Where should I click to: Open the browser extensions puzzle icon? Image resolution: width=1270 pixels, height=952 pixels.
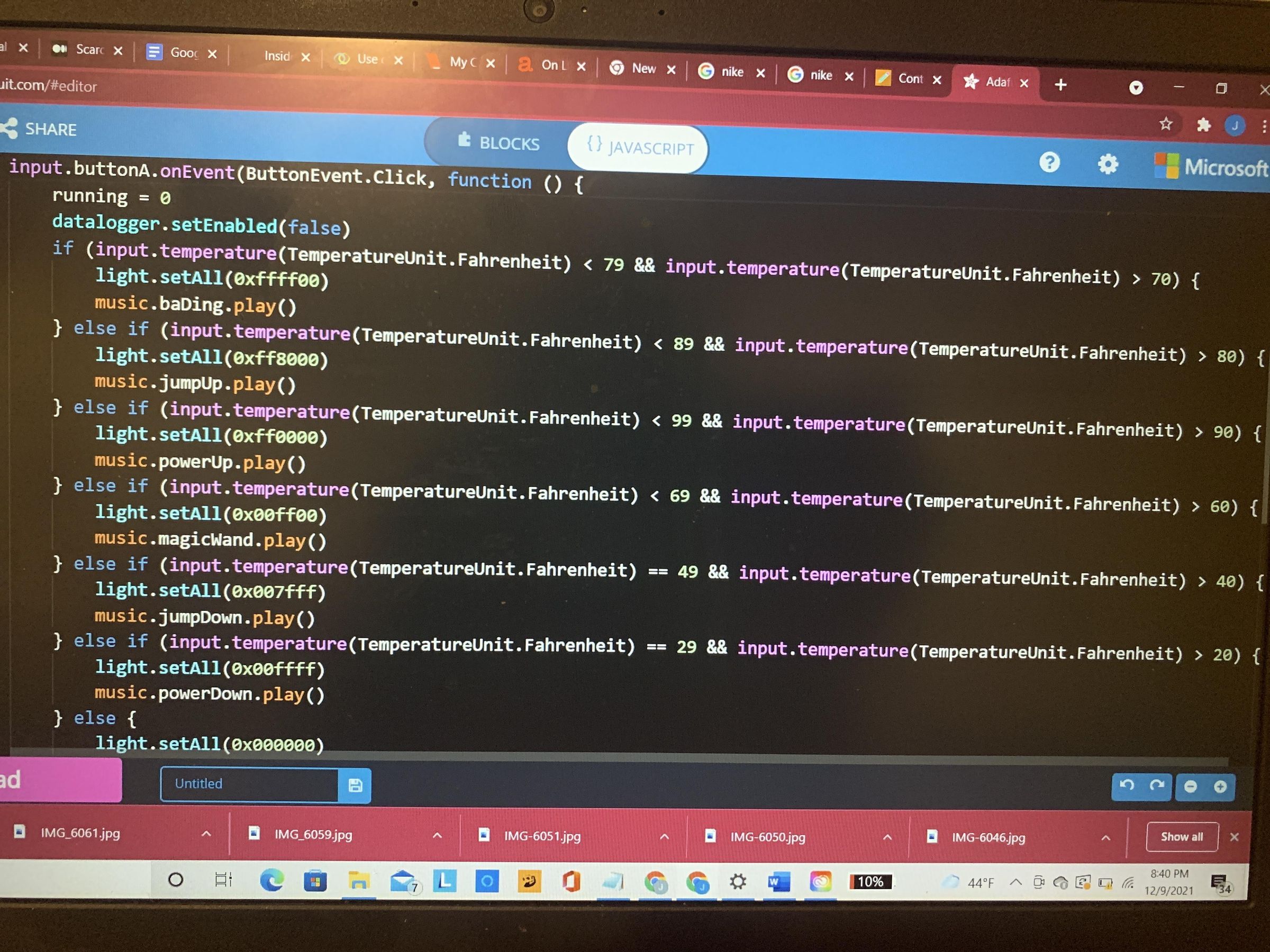pyautogui.click(x=1203, y=124)
